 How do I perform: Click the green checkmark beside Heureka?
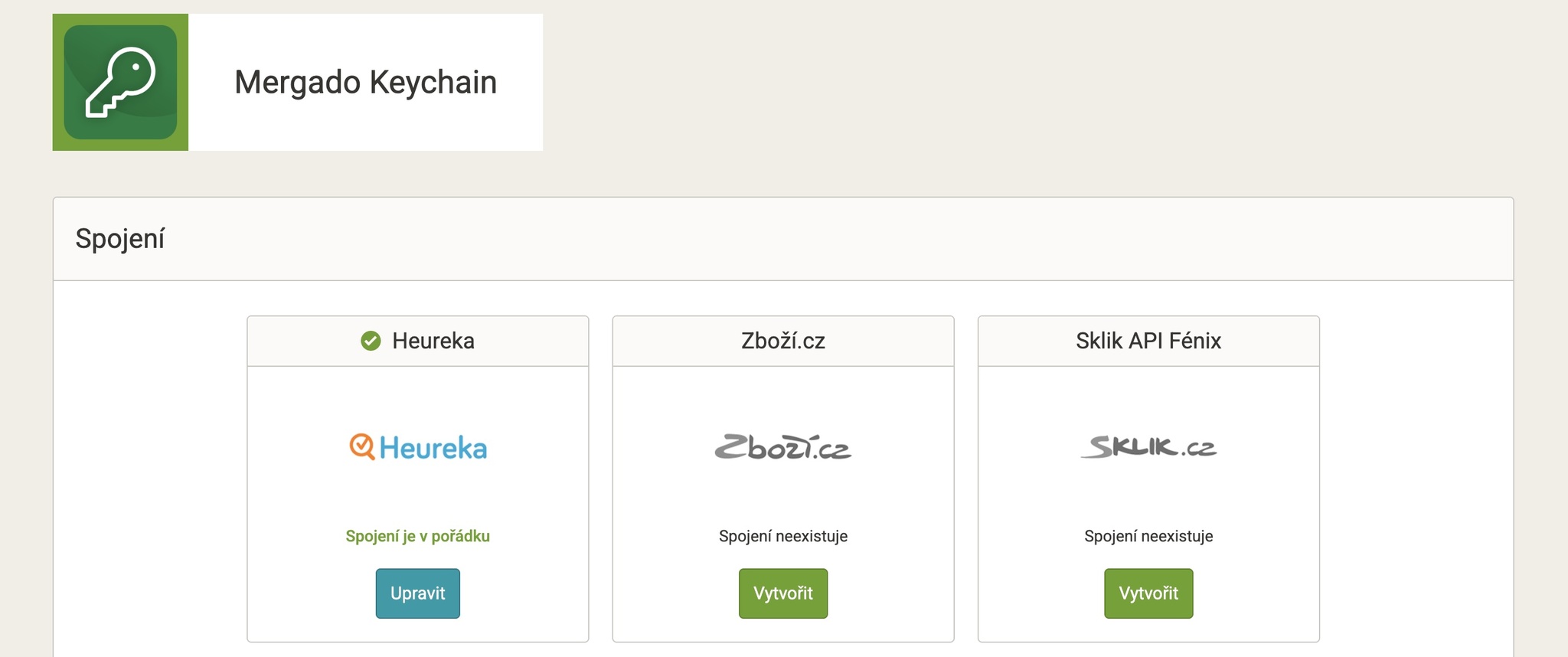pyautogui.click(x=371, y=341)
